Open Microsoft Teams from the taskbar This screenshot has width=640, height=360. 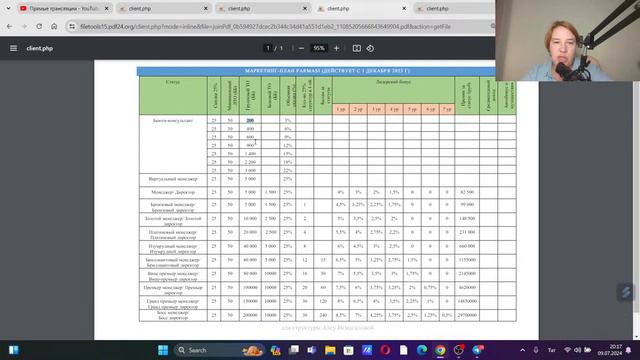tap(312, 350)
